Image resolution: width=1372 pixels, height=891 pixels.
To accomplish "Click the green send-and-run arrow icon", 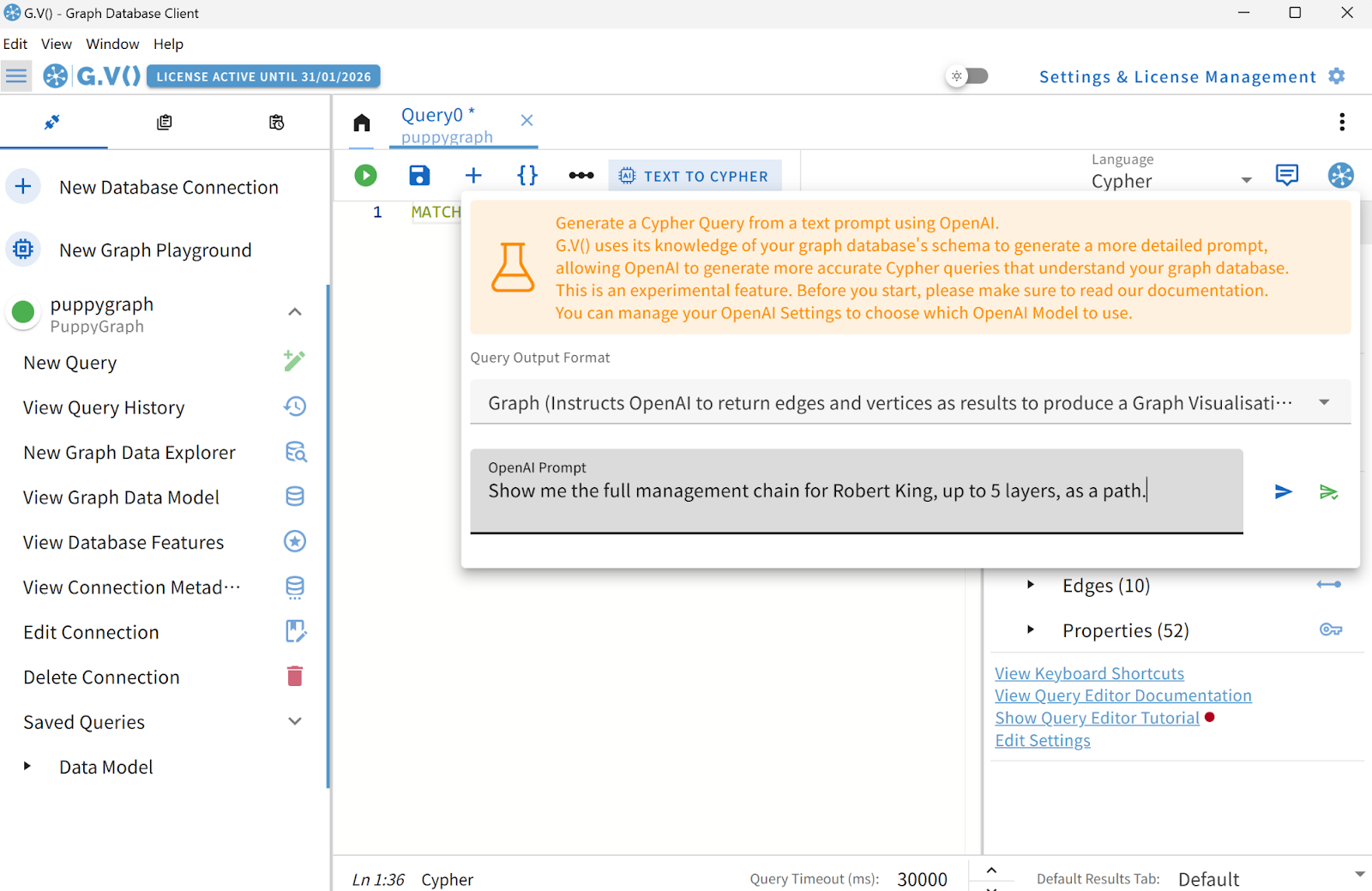I will tap(1328, 491).
